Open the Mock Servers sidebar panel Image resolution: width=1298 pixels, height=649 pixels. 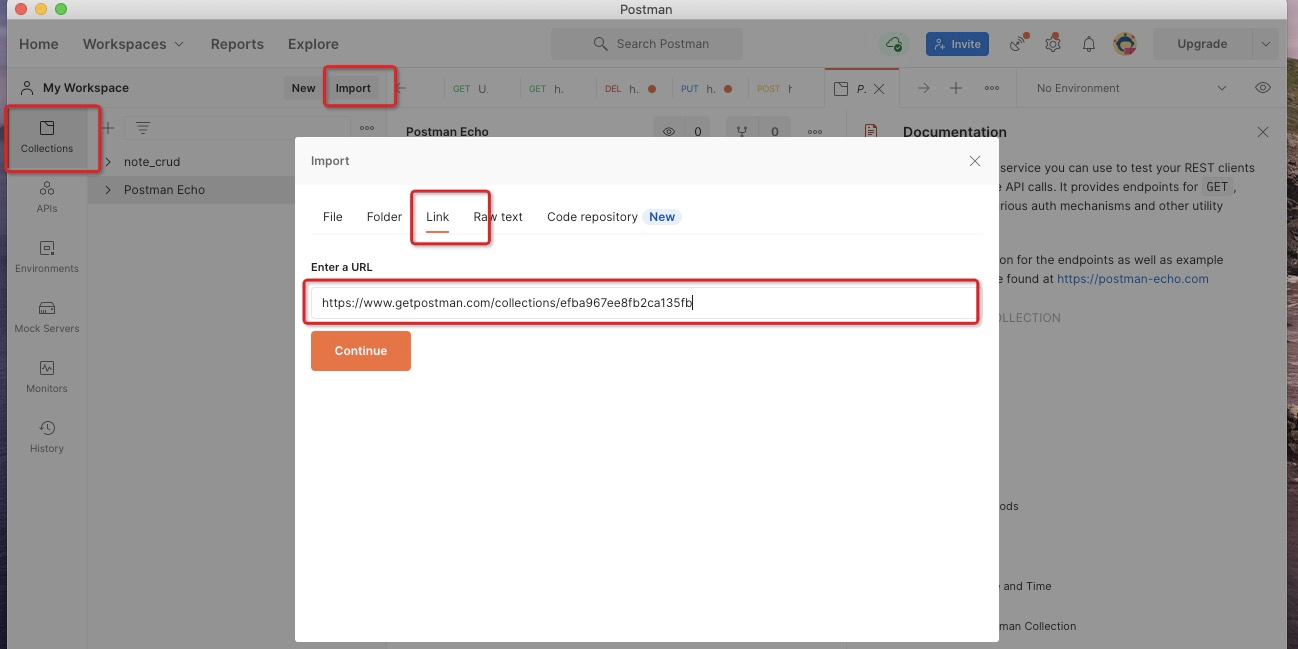pyautogui.click(x=47, y=317)
